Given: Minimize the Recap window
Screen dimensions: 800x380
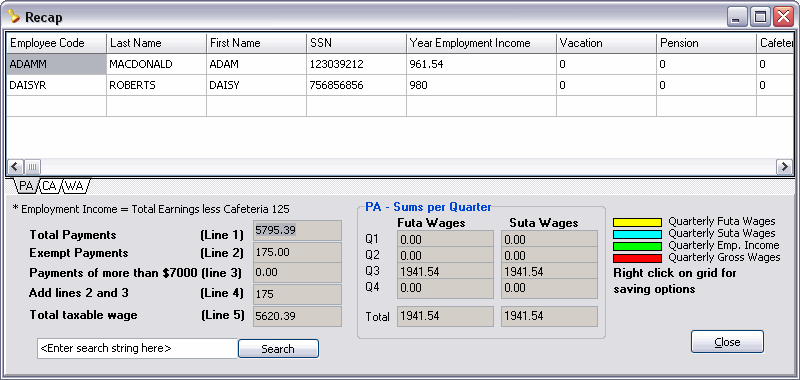Looking at the screenshot, I should pos(736,17).
